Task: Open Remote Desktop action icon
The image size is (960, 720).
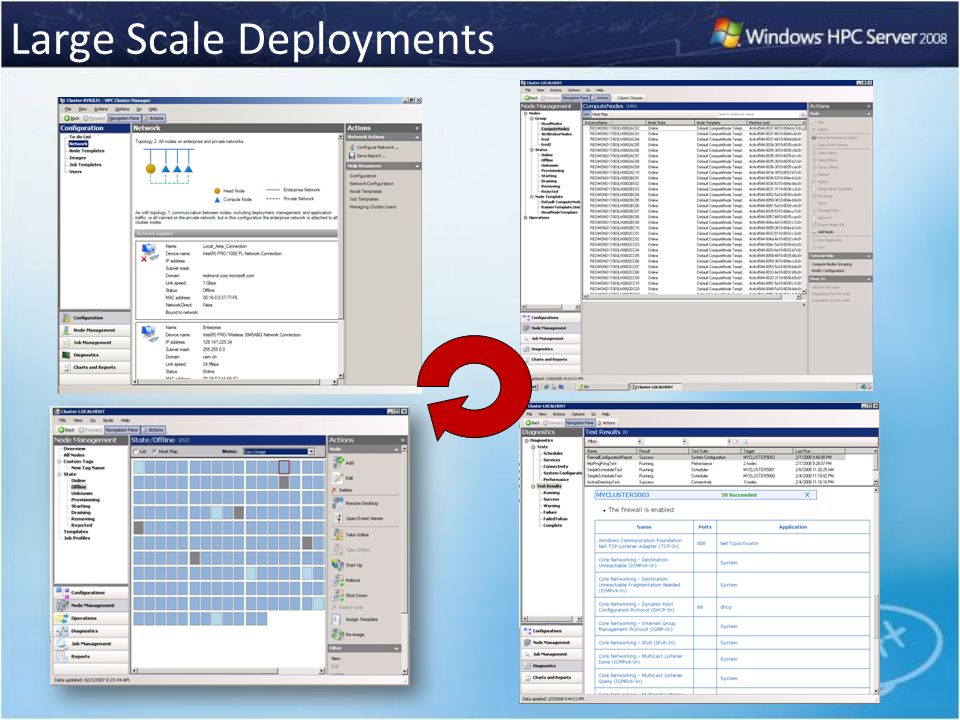Action: (337, 503)
